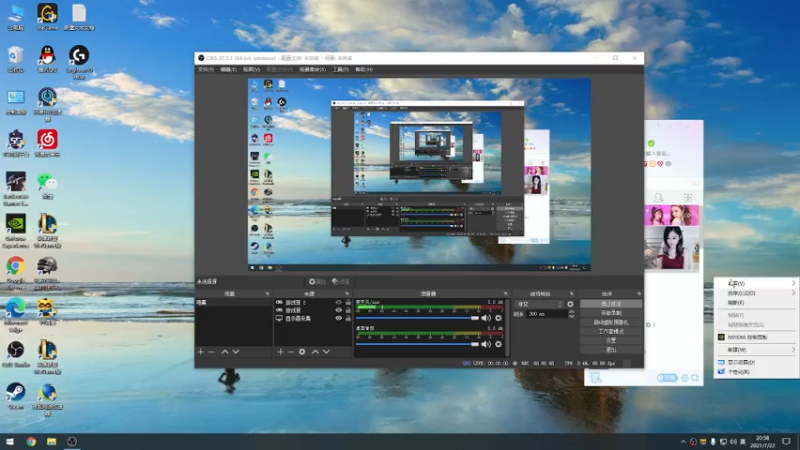800x450 pixels.
Task: Open Google Chrome desktop shortcut
Action: (x=16, y=271)
